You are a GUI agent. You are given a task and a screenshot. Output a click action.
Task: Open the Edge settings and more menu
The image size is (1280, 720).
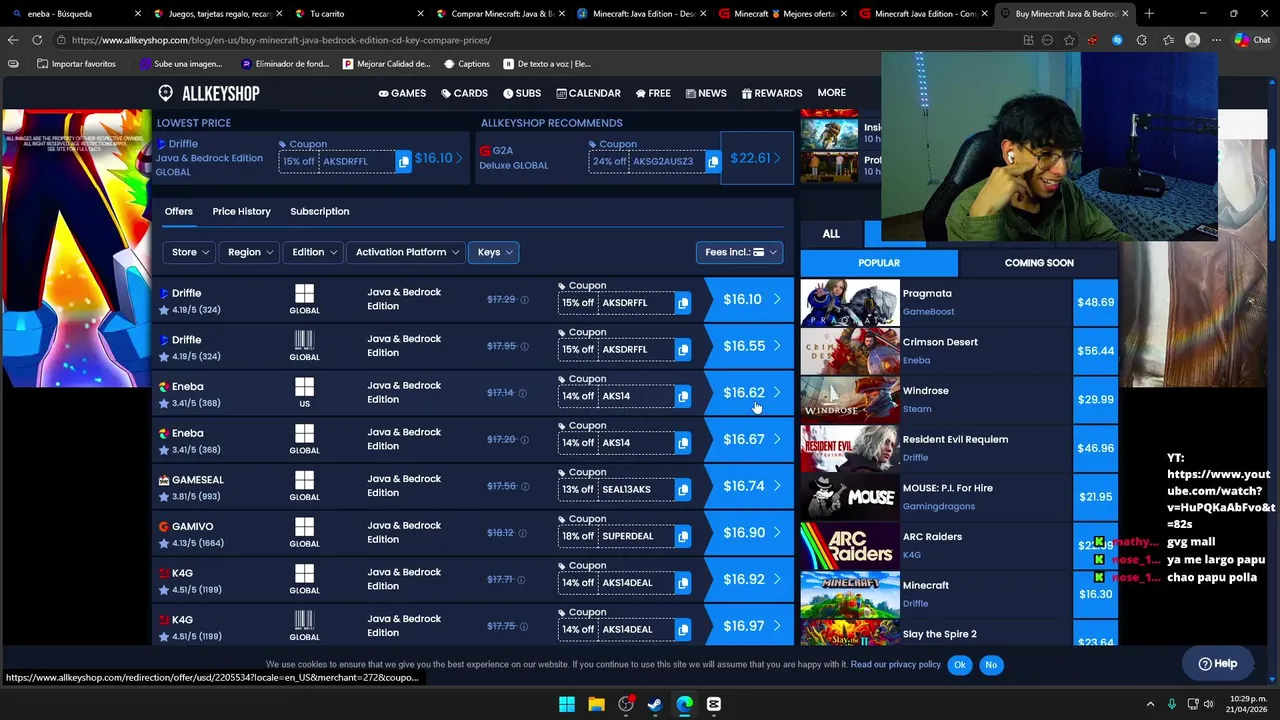tap(1216, 40)
